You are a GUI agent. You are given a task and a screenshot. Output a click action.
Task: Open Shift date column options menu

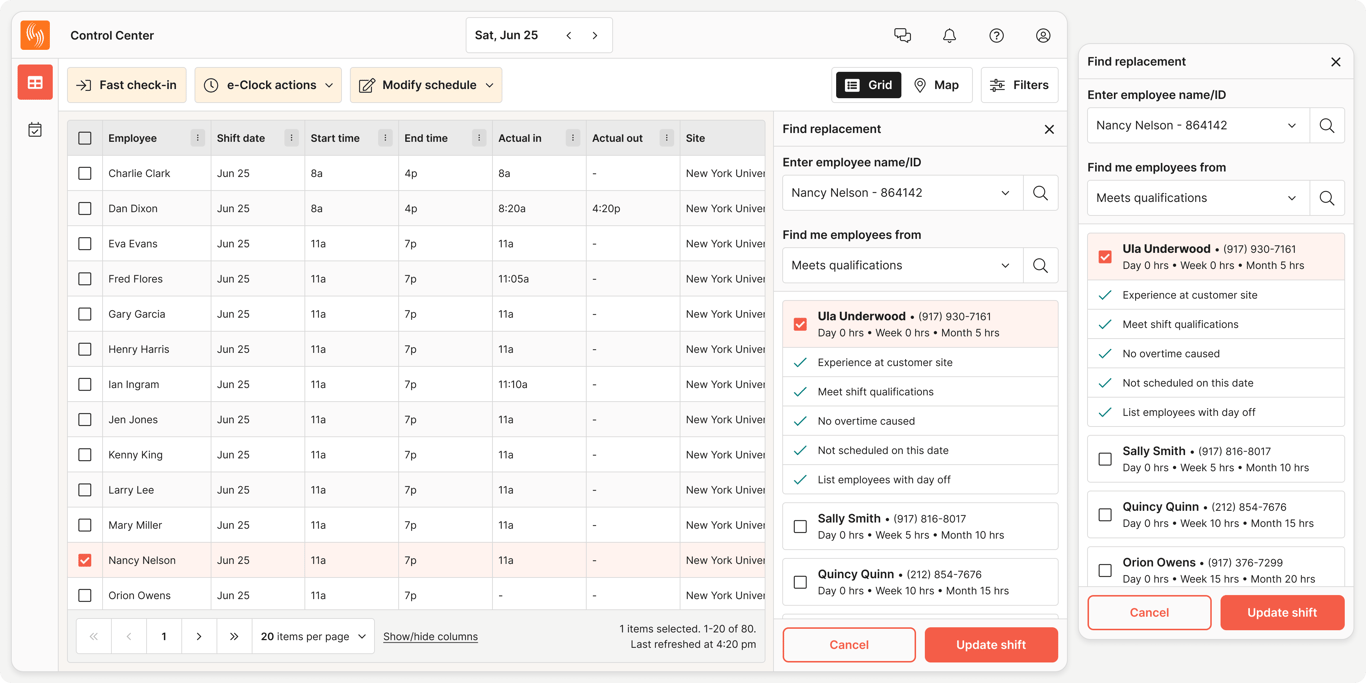(291, 138)
